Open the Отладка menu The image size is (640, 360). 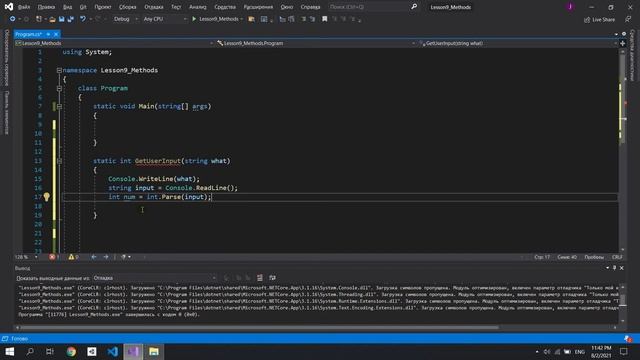click(154, 7)
